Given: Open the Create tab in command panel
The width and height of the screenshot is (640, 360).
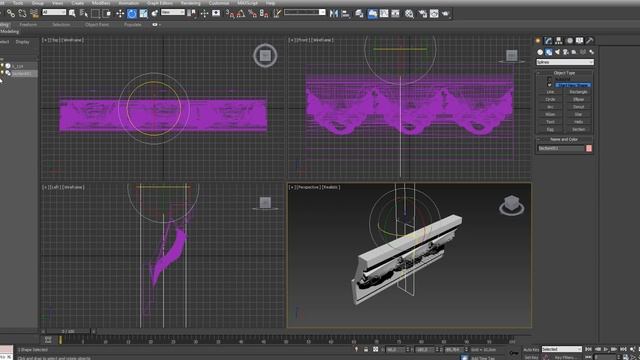Looking at the screenshot, I should tap(538, 40).
